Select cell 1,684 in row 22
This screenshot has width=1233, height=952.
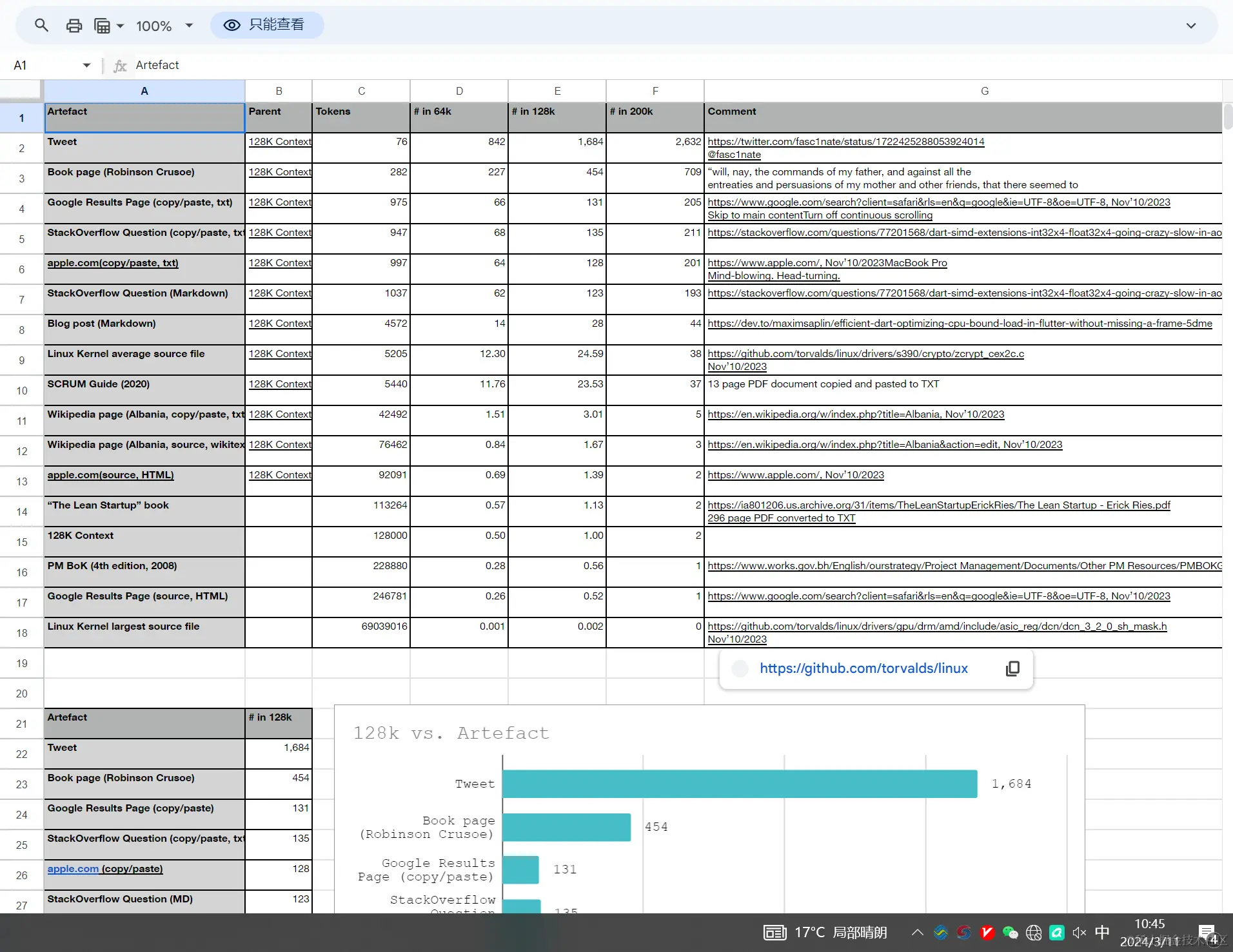279,753
